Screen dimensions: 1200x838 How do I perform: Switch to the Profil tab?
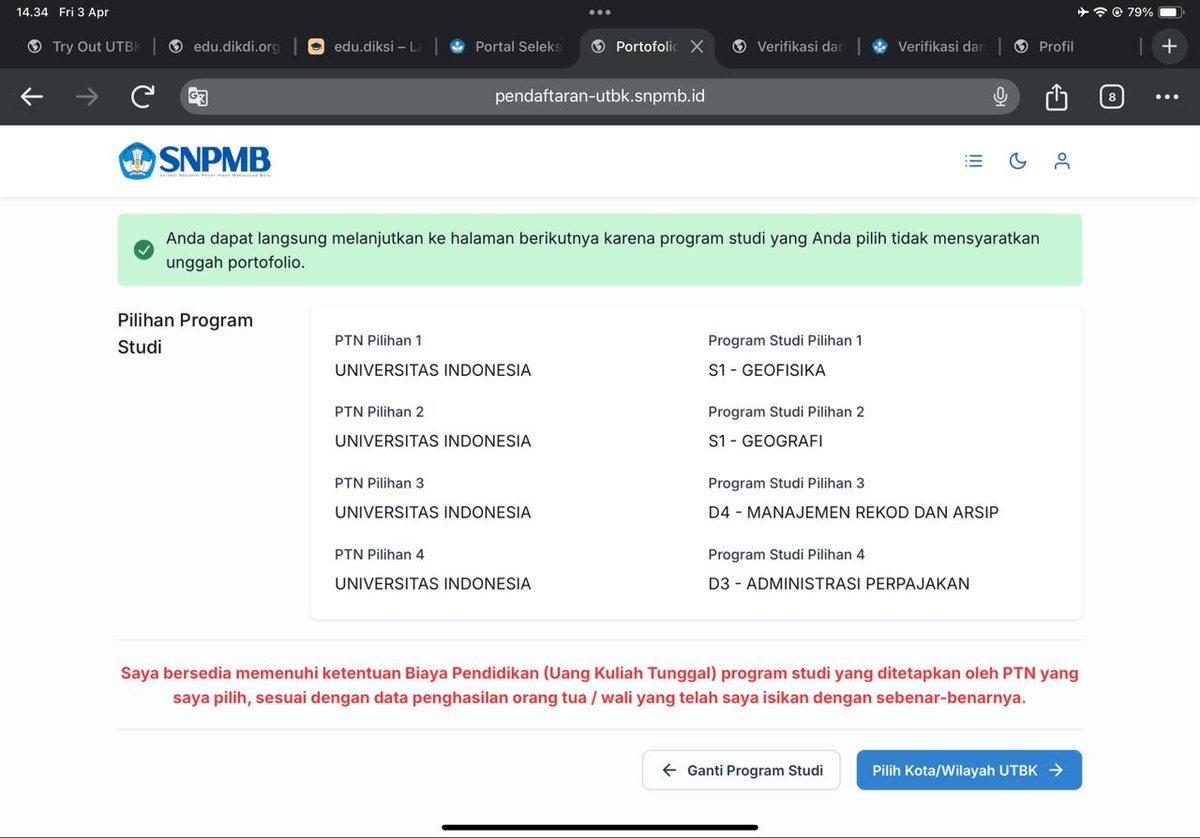1070,46
